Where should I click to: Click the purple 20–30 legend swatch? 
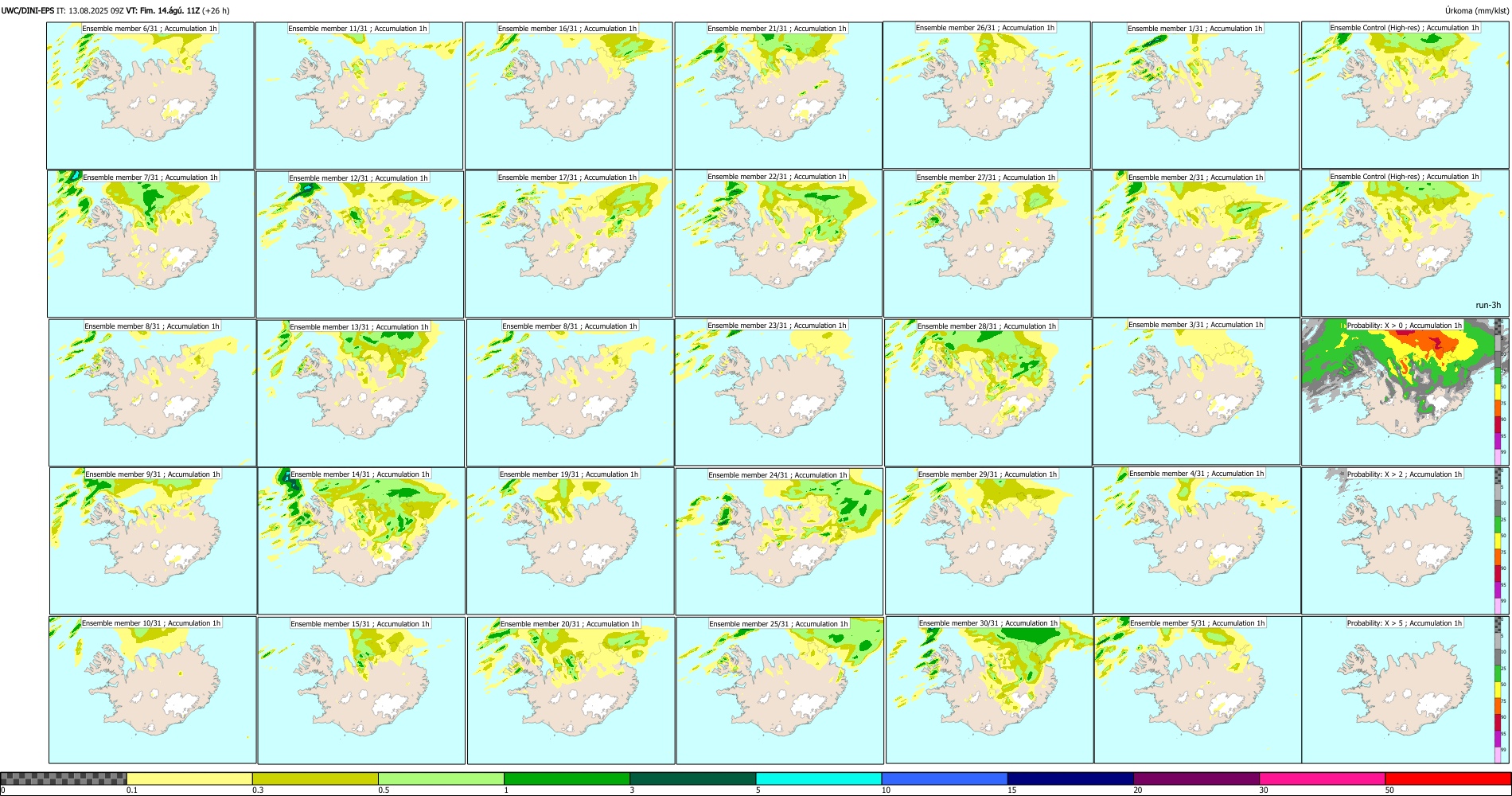pos(1196,778)
